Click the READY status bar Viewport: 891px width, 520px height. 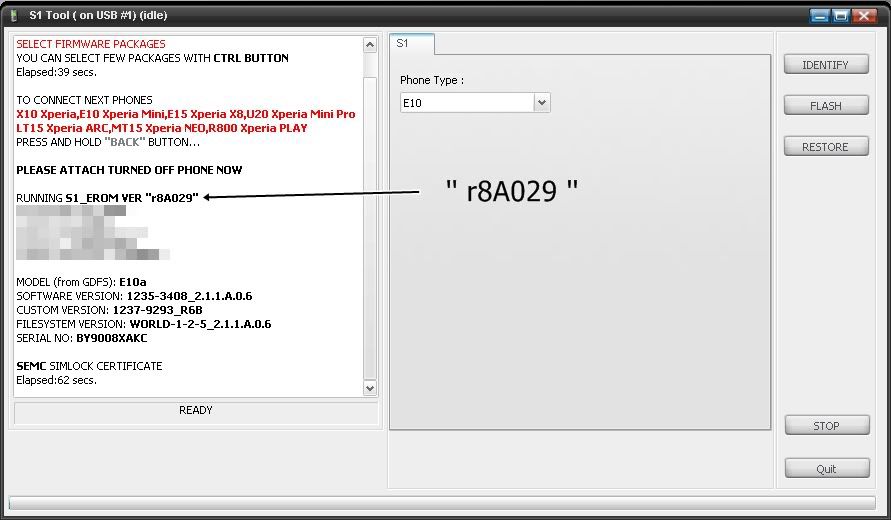click(x=195, y=413)
